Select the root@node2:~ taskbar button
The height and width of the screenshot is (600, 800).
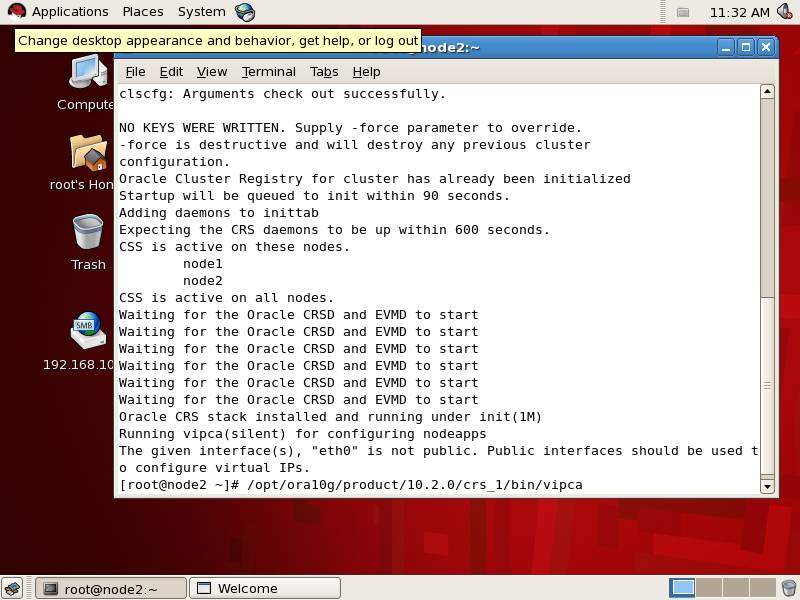[111, 588]
